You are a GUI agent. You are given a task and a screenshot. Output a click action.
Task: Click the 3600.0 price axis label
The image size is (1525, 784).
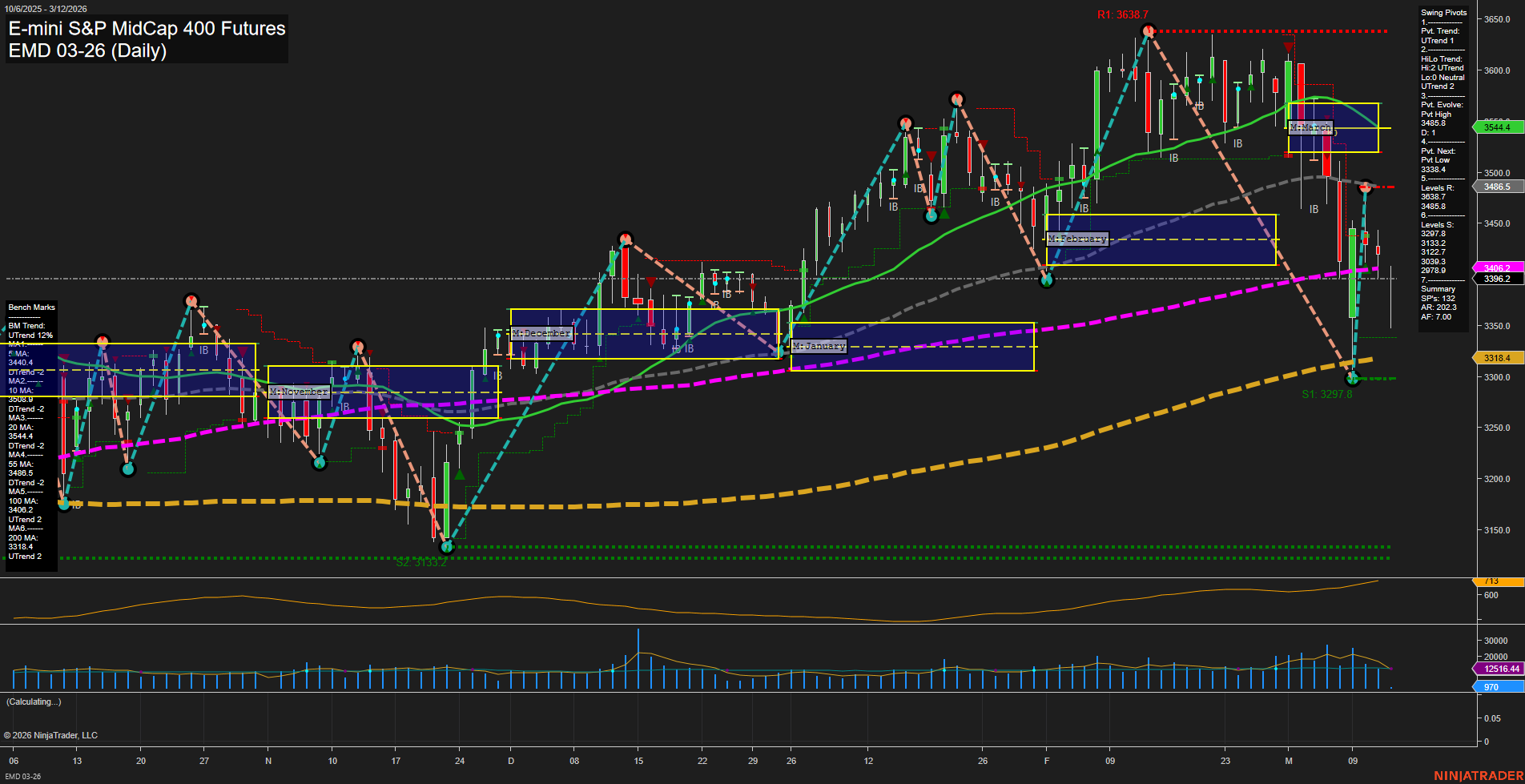point(1496,70)
